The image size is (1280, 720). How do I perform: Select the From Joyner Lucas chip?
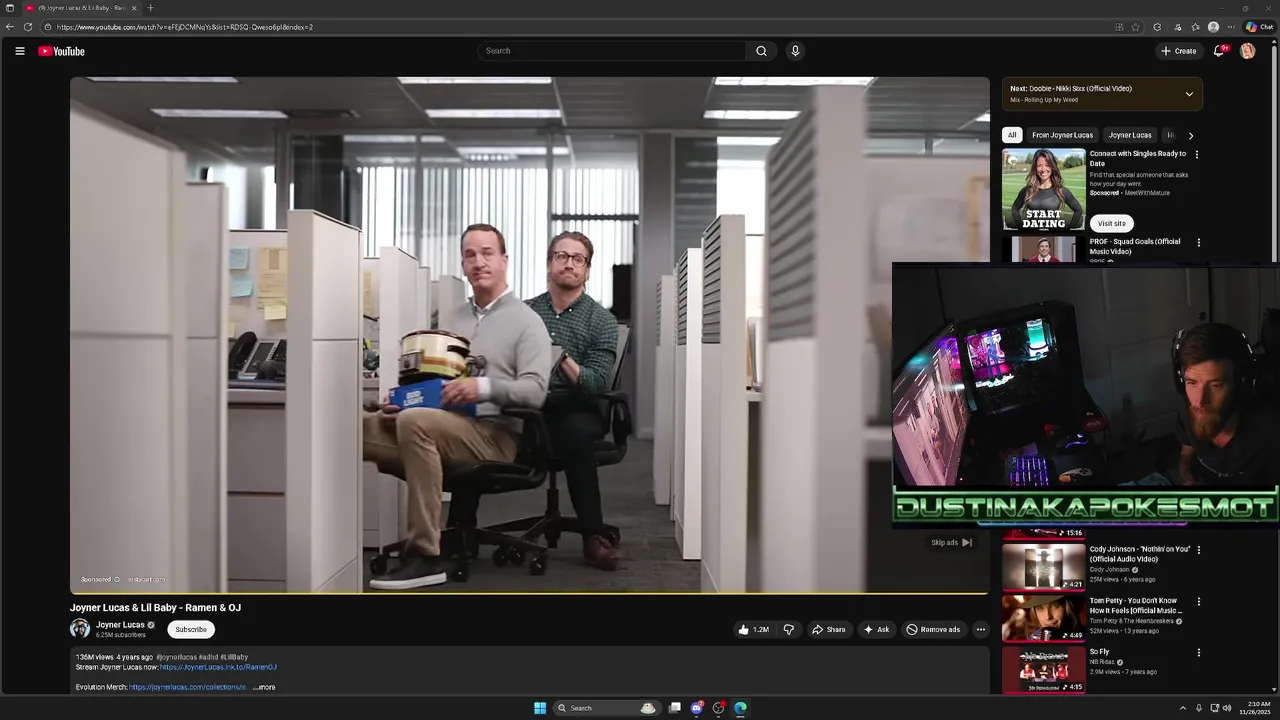1062,135
